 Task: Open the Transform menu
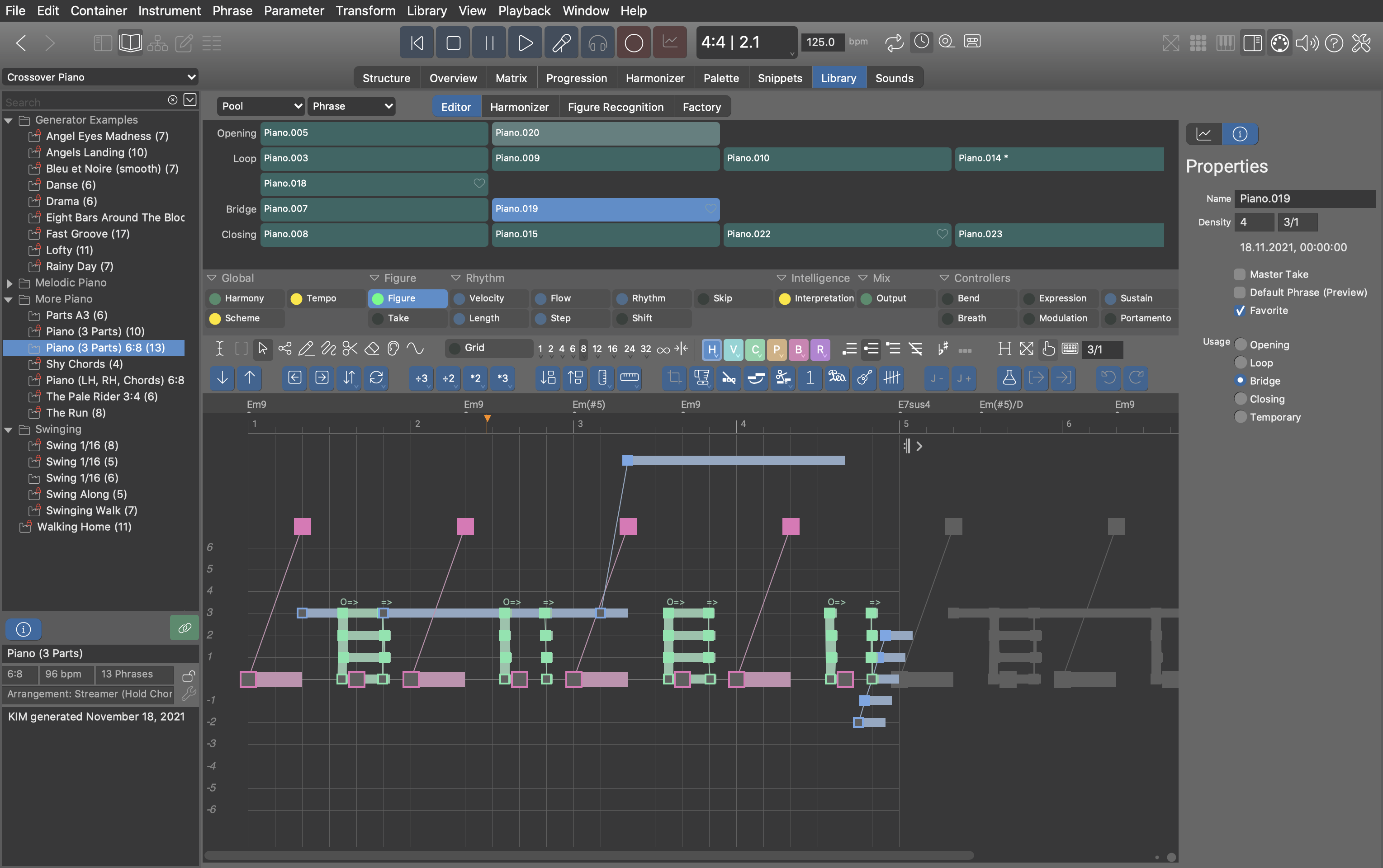tap(365, 10)
